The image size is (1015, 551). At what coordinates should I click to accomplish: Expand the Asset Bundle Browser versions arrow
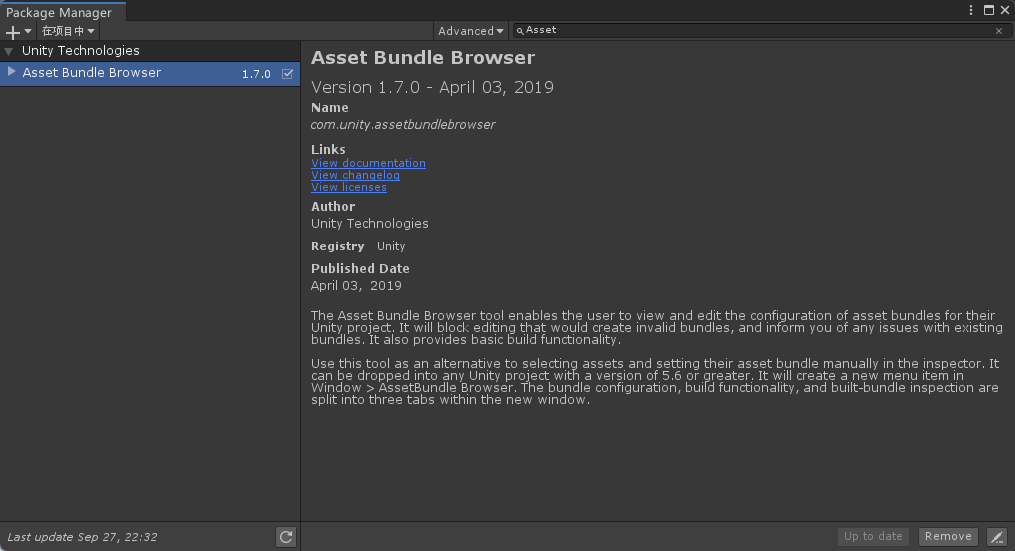point(11,72)
